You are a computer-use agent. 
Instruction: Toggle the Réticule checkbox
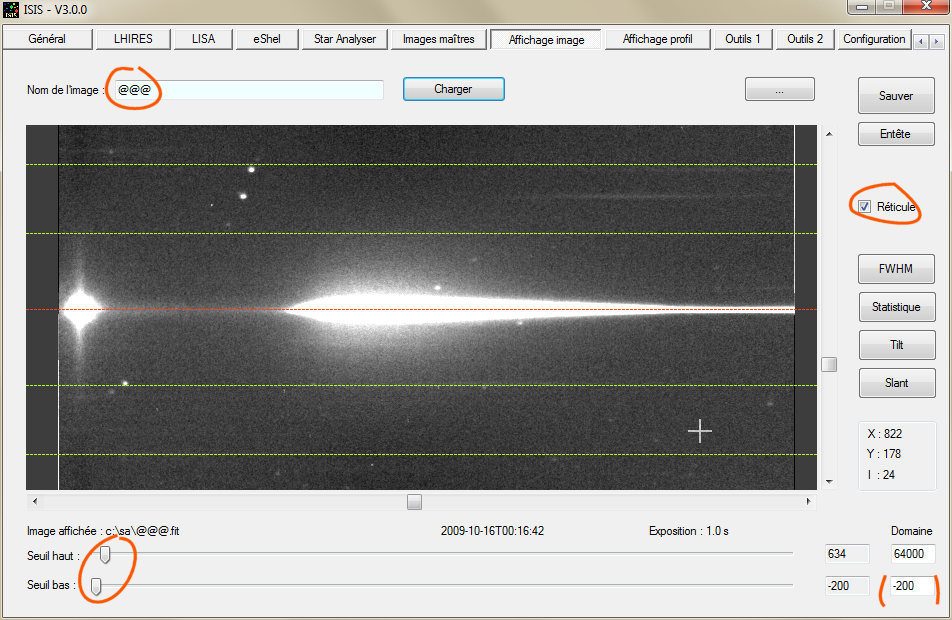click(865, 206)
